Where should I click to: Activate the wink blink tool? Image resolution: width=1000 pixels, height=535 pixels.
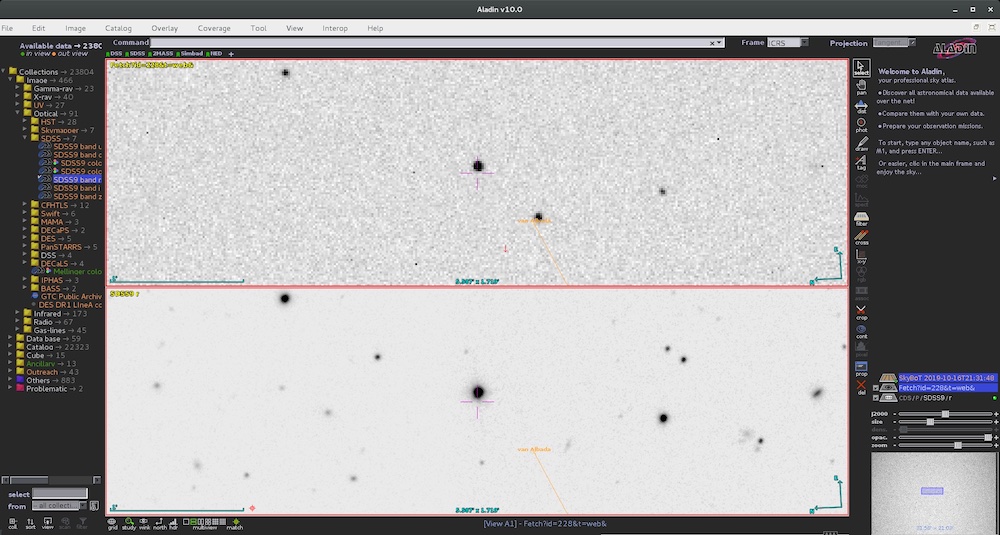pos(144,524)
